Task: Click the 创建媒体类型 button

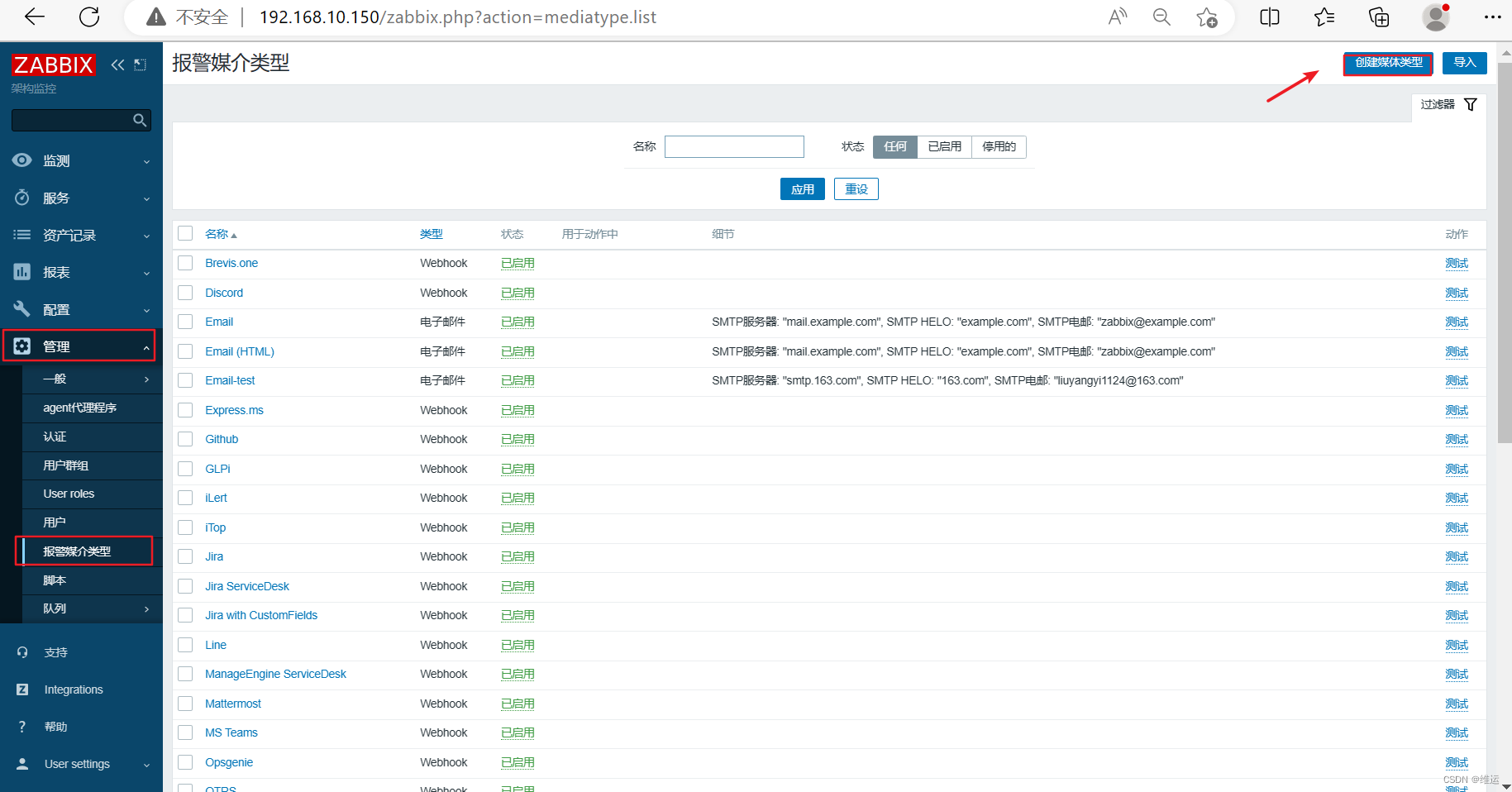Action: click(1389, 63)
